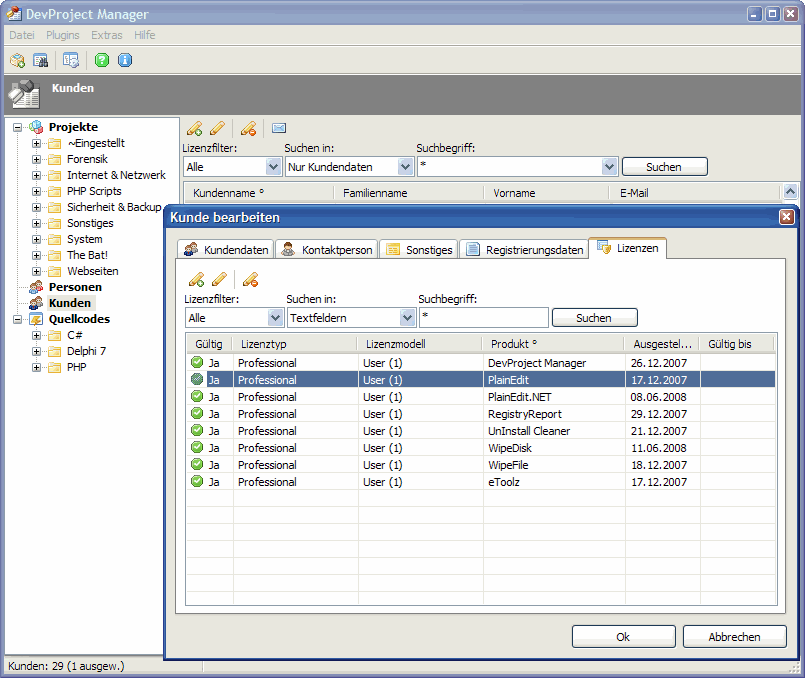Select the Kunden tree item
This screenshot has width=805, height=678.
[x=70, y=303]
